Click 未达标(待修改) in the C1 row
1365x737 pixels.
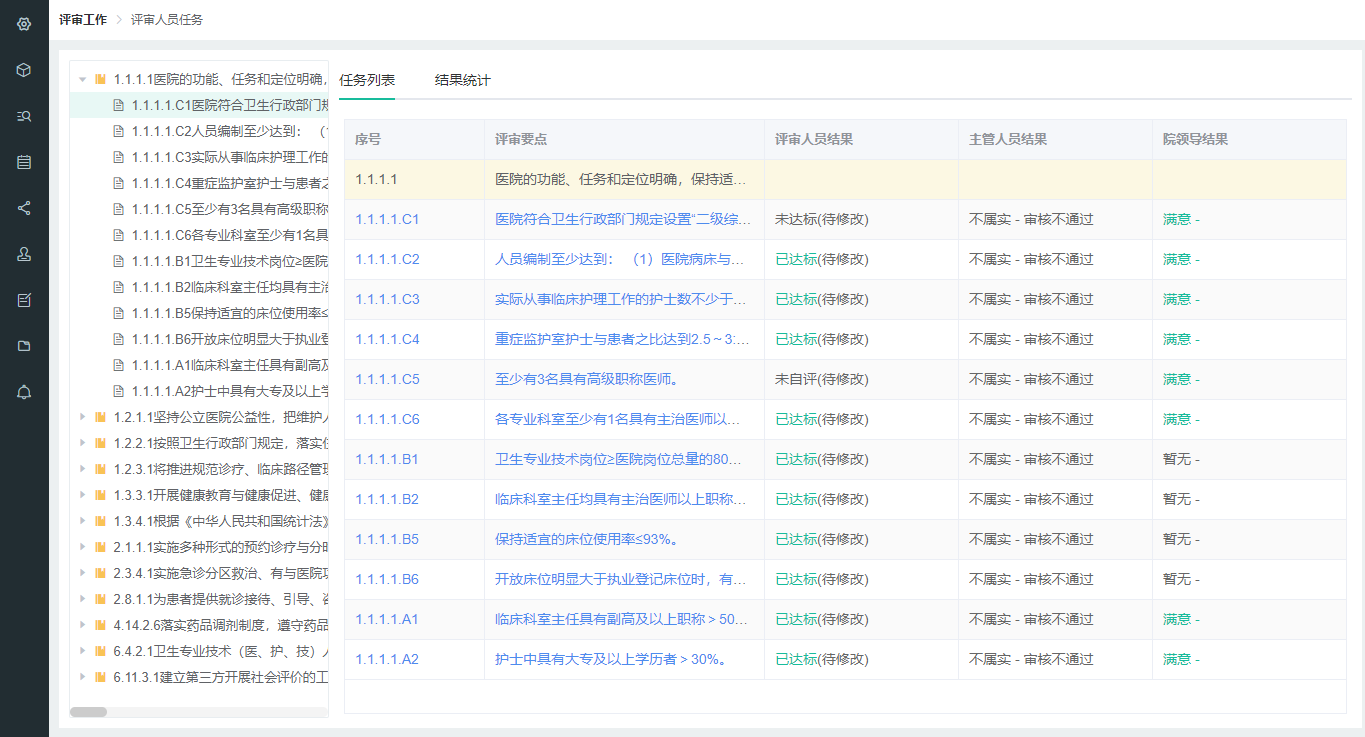pos(822,219)
